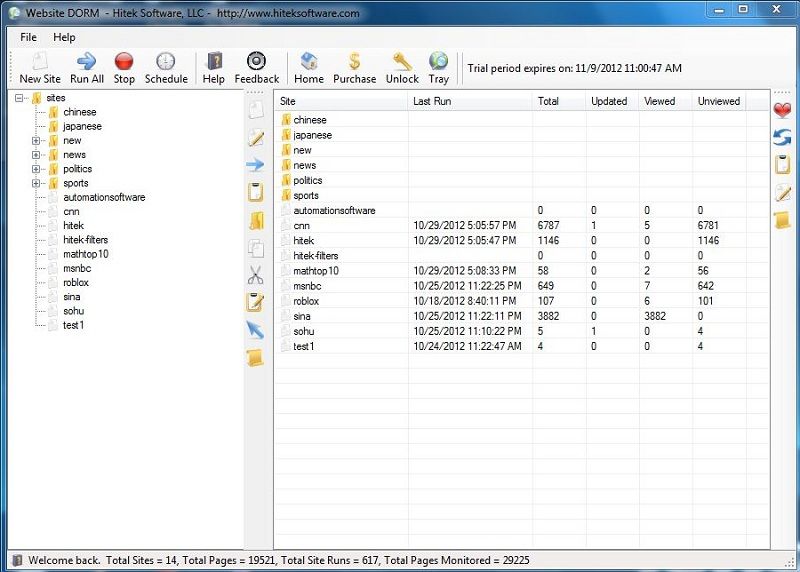
Task: Open the Help menu
Action: pos(64,37)
